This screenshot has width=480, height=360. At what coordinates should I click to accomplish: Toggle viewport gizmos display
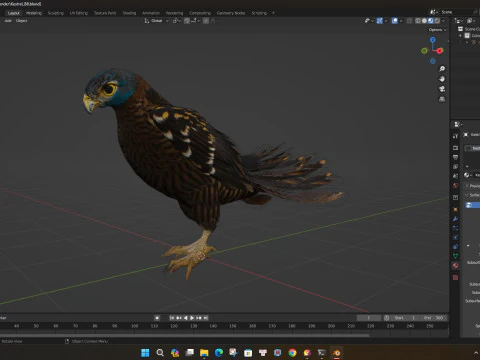[x=379, y=21]
